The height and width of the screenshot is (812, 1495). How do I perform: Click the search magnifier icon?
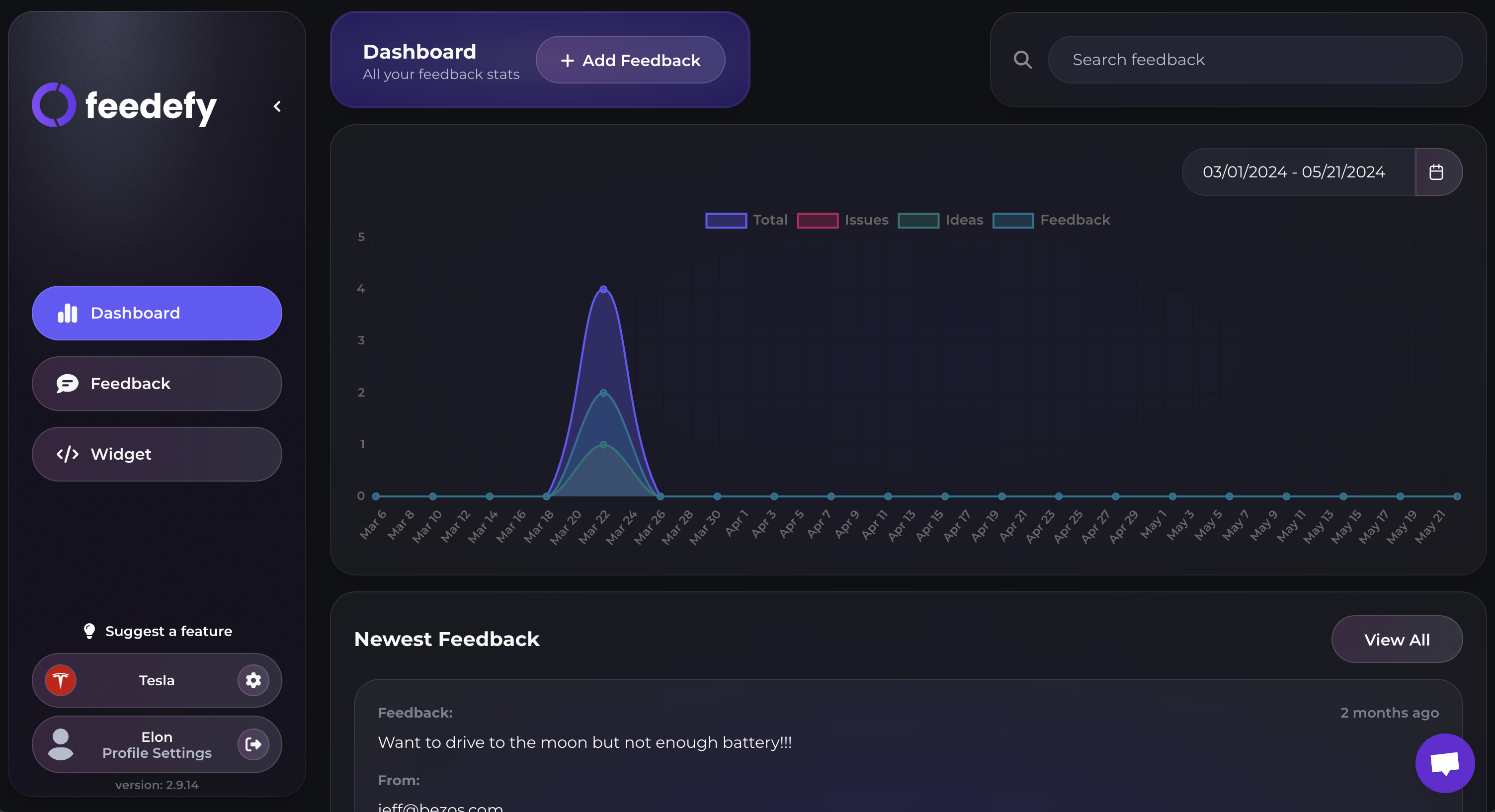tap(1022, 60)
